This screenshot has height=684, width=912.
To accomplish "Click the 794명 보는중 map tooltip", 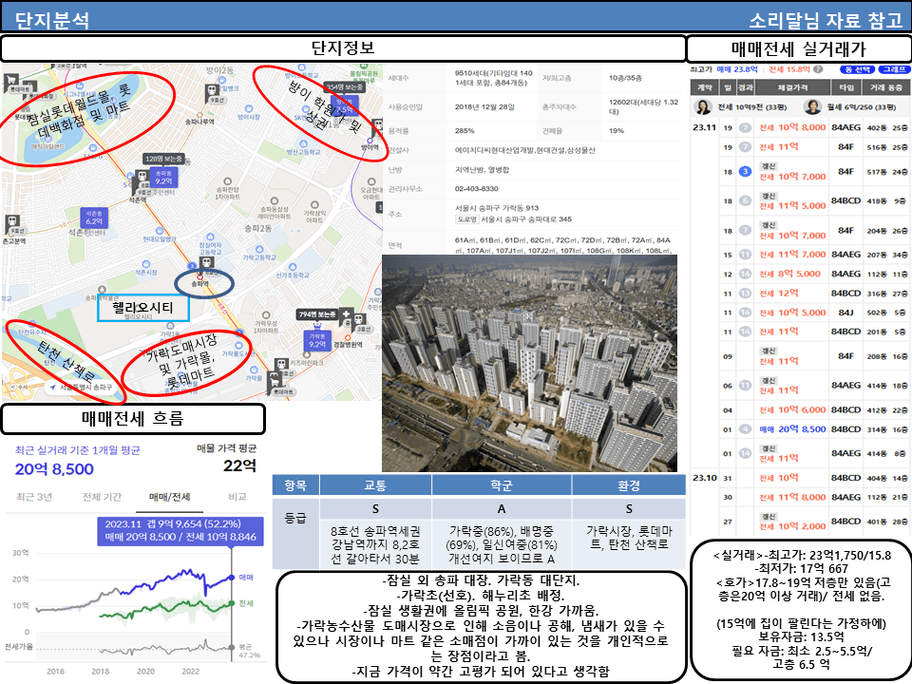I will [x=318, y=314].
